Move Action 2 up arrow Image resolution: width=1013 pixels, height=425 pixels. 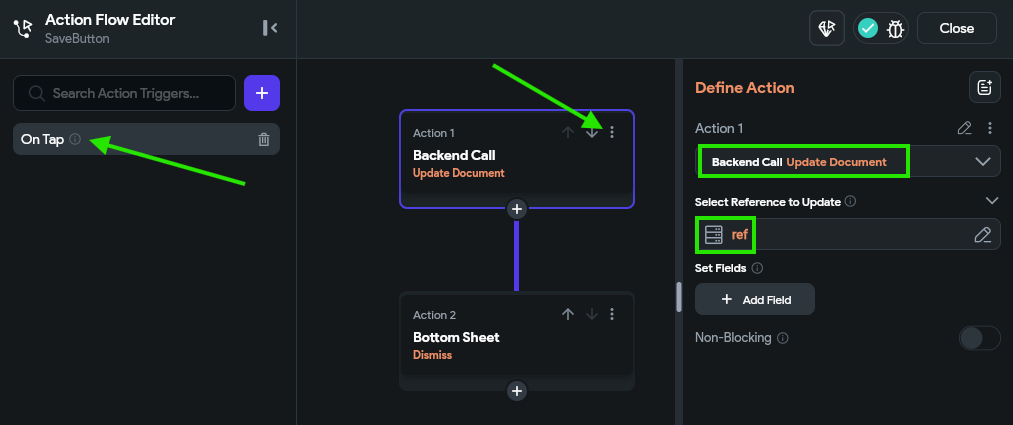click(x=568, y=315)
